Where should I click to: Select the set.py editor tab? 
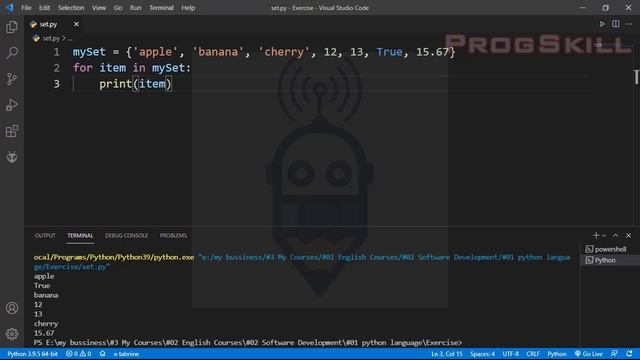54,24
